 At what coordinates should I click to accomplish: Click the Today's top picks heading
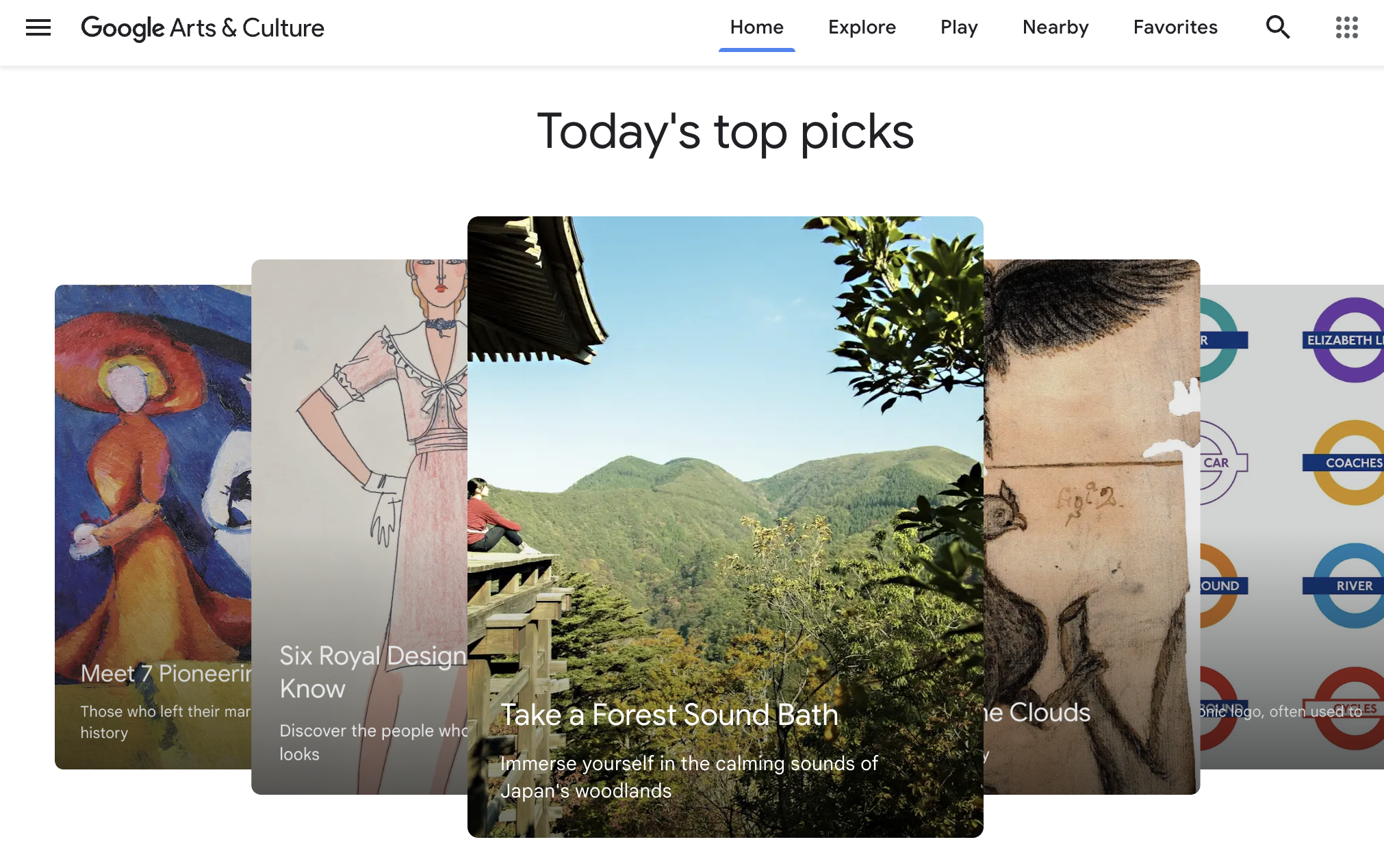pos(726,132)
